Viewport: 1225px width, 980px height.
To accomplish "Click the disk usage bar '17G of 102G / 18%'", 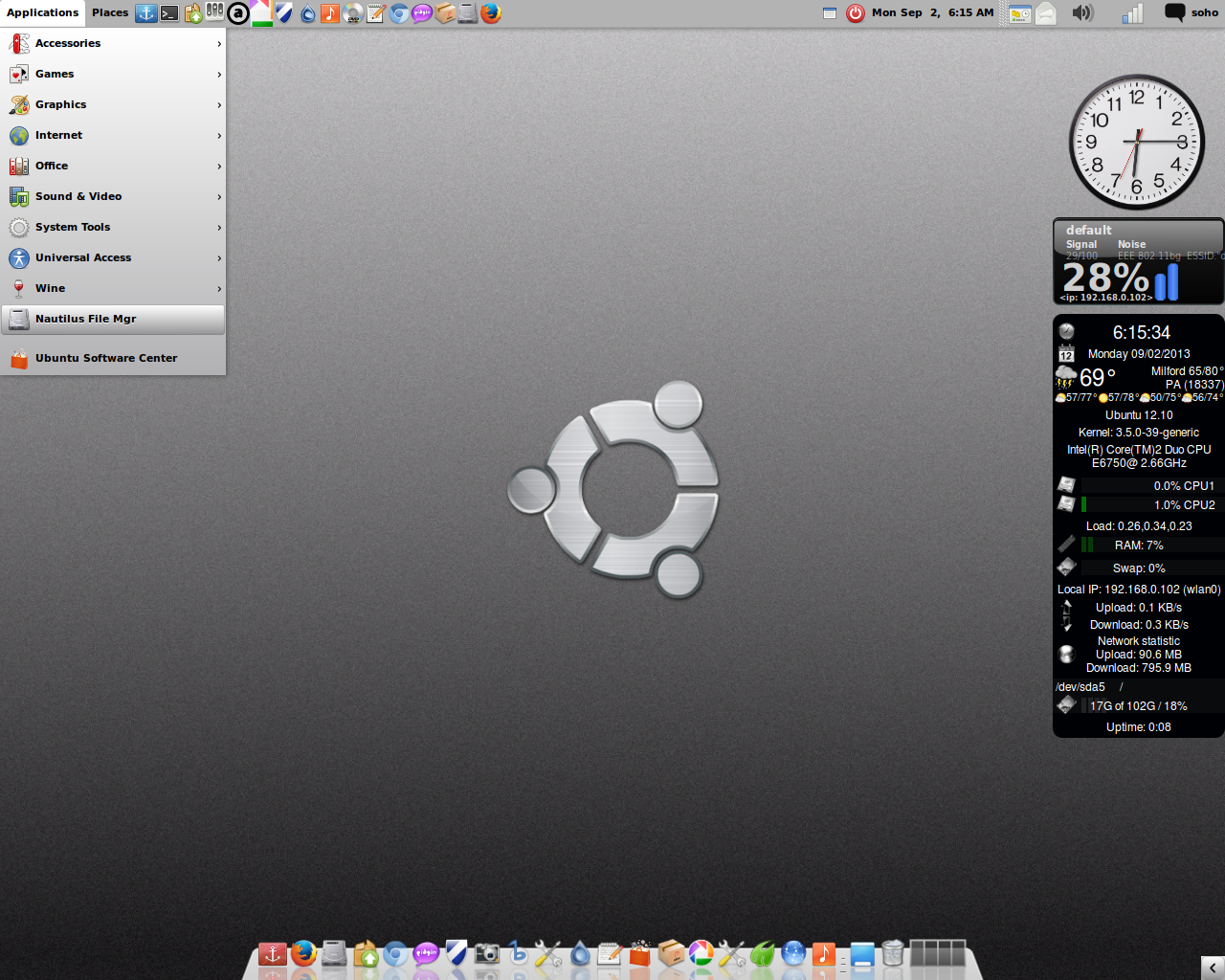I will 1151,705.
